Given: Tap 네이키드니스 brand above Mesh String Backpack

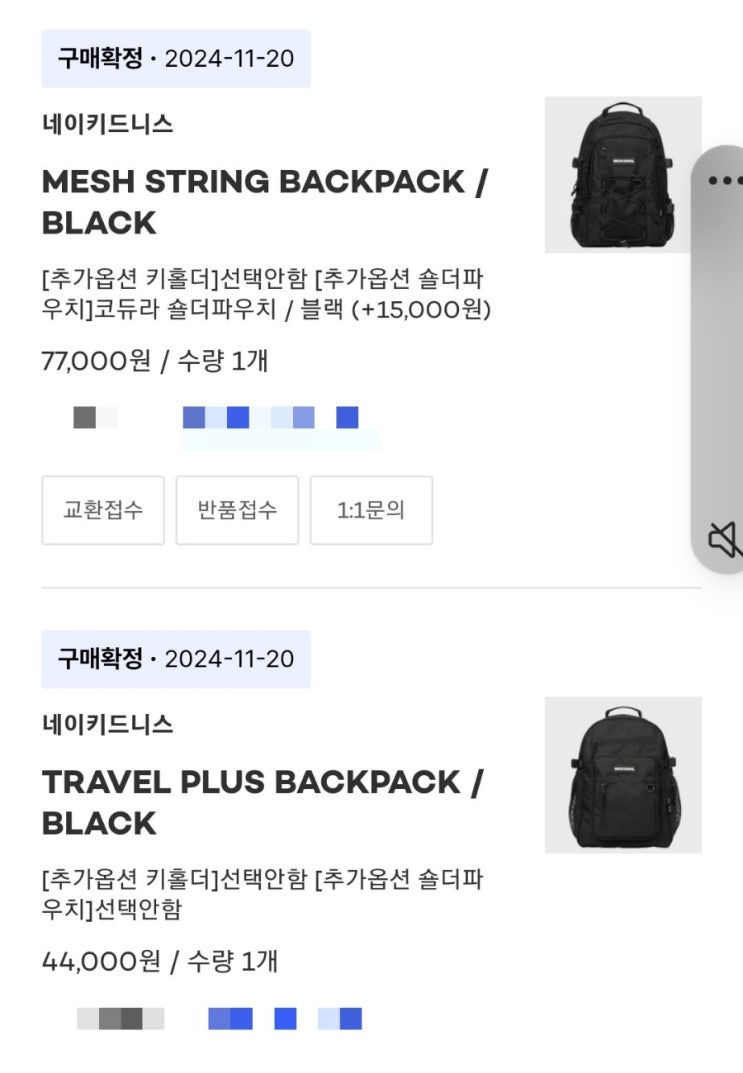Looking at the screenshot, I should click(108, 124).
